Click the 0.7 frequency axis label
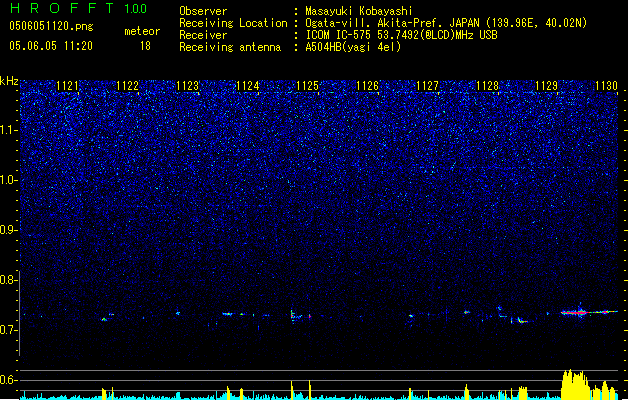The height and width of the screenshot is (400, 629). (9, 330)
